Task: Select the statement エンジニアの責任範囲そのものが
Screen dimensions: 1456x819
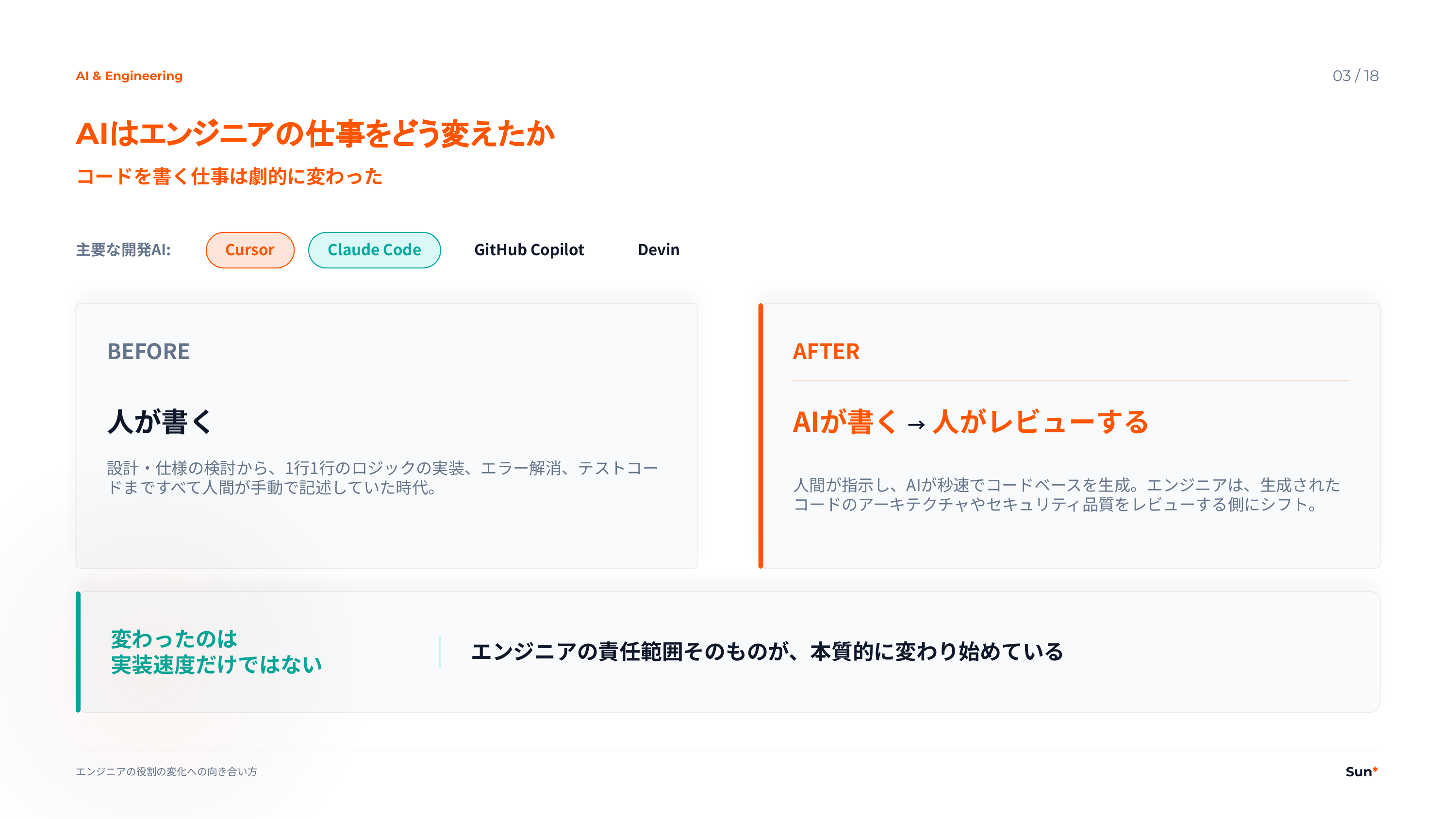Action: click(x=768, y=652)
